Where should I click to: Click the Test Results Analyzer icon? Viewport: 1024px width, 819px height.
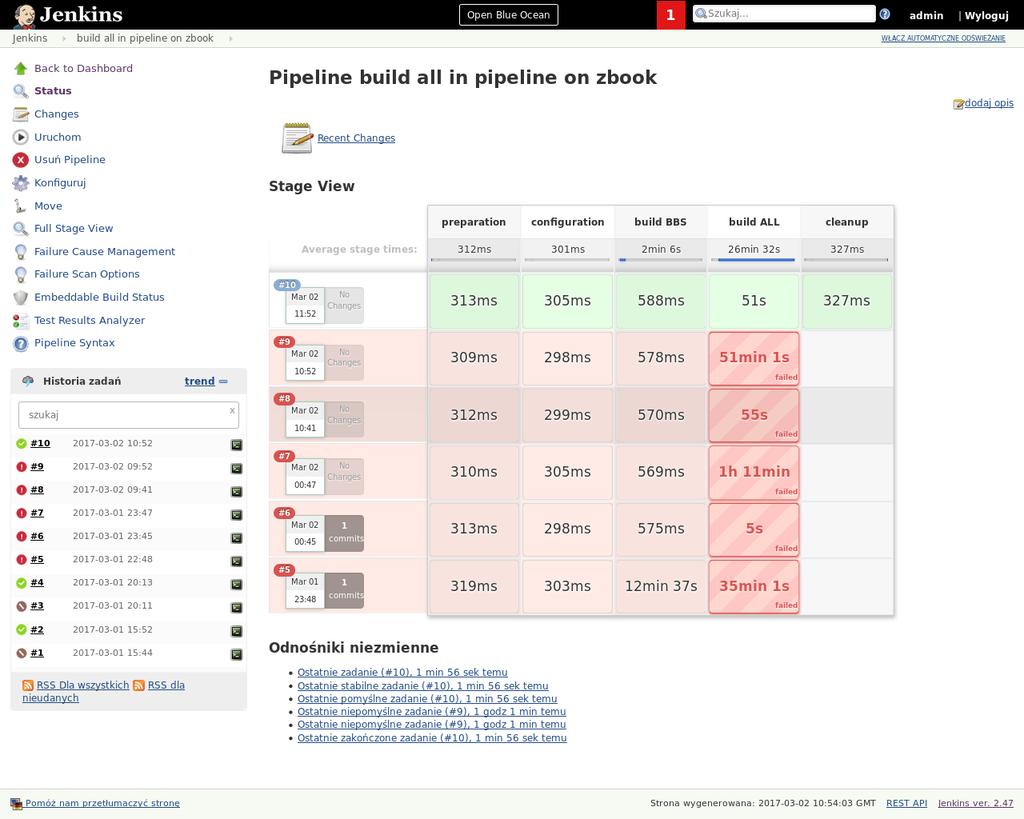(21, 320)
